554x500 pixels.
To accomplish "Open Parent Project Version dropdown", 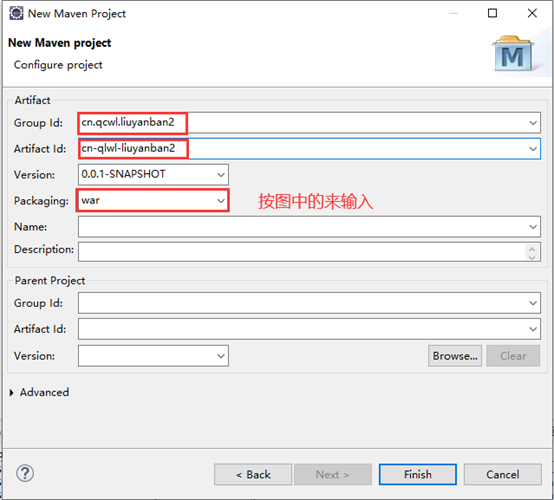I will coord(221,356).
